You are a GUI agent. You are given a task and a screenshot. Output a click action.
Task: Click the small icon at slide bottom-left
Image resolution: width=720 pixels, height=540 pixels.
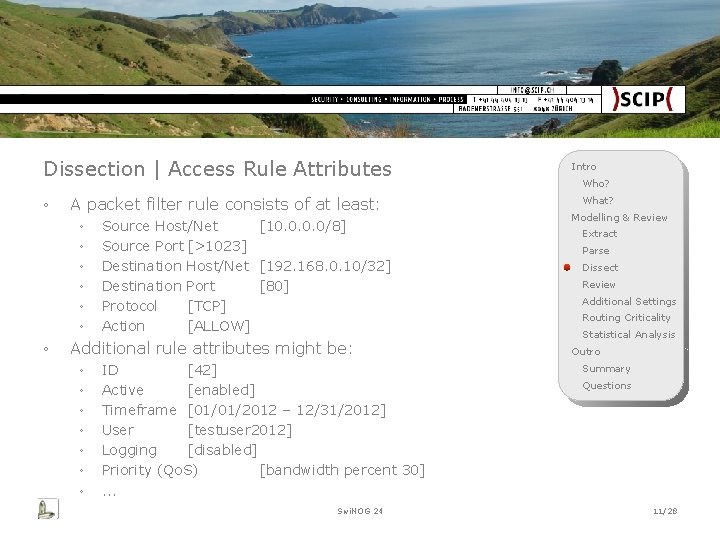tap(48, 509)
